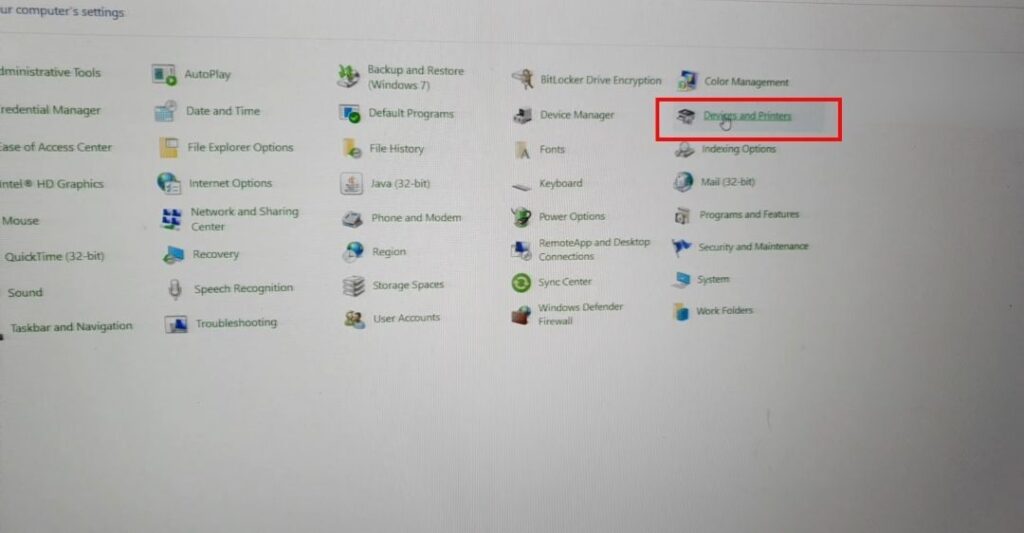The image size is (1024, 533).
Task: Click the Date and Time icon
Action: tap(166, 112)
